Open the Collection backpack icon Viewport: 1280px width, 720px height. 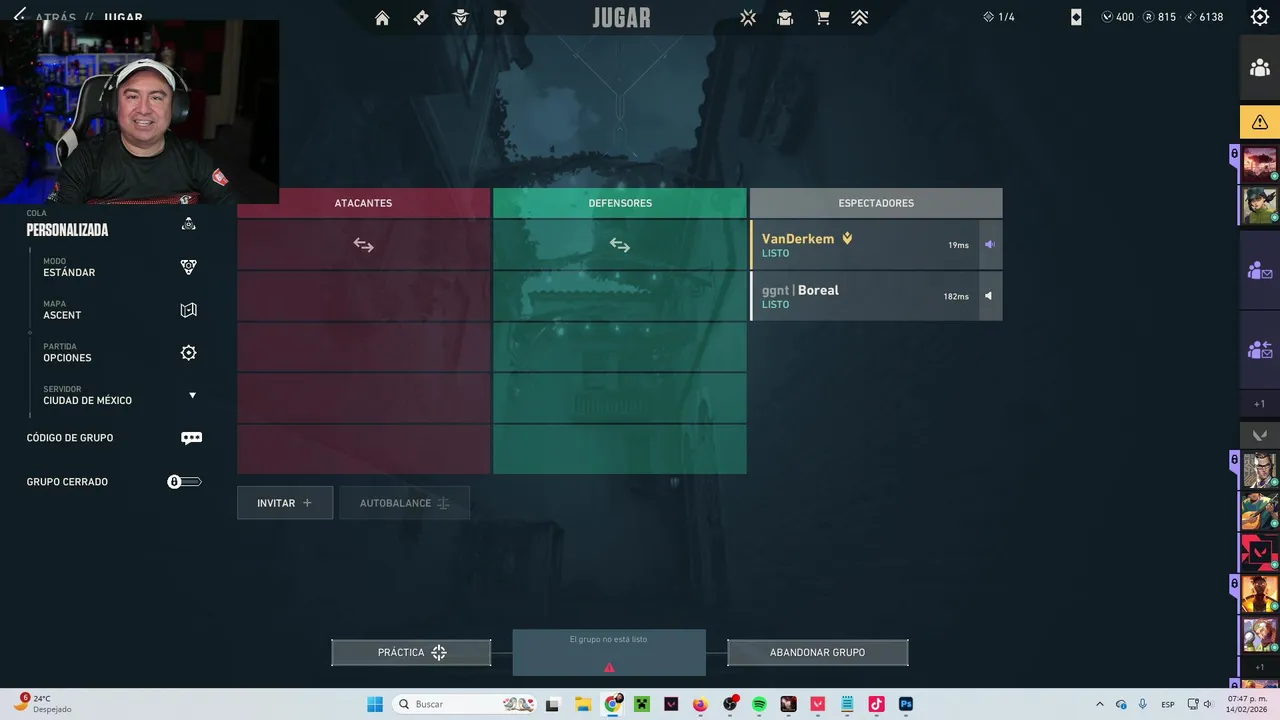coord(785,18)
